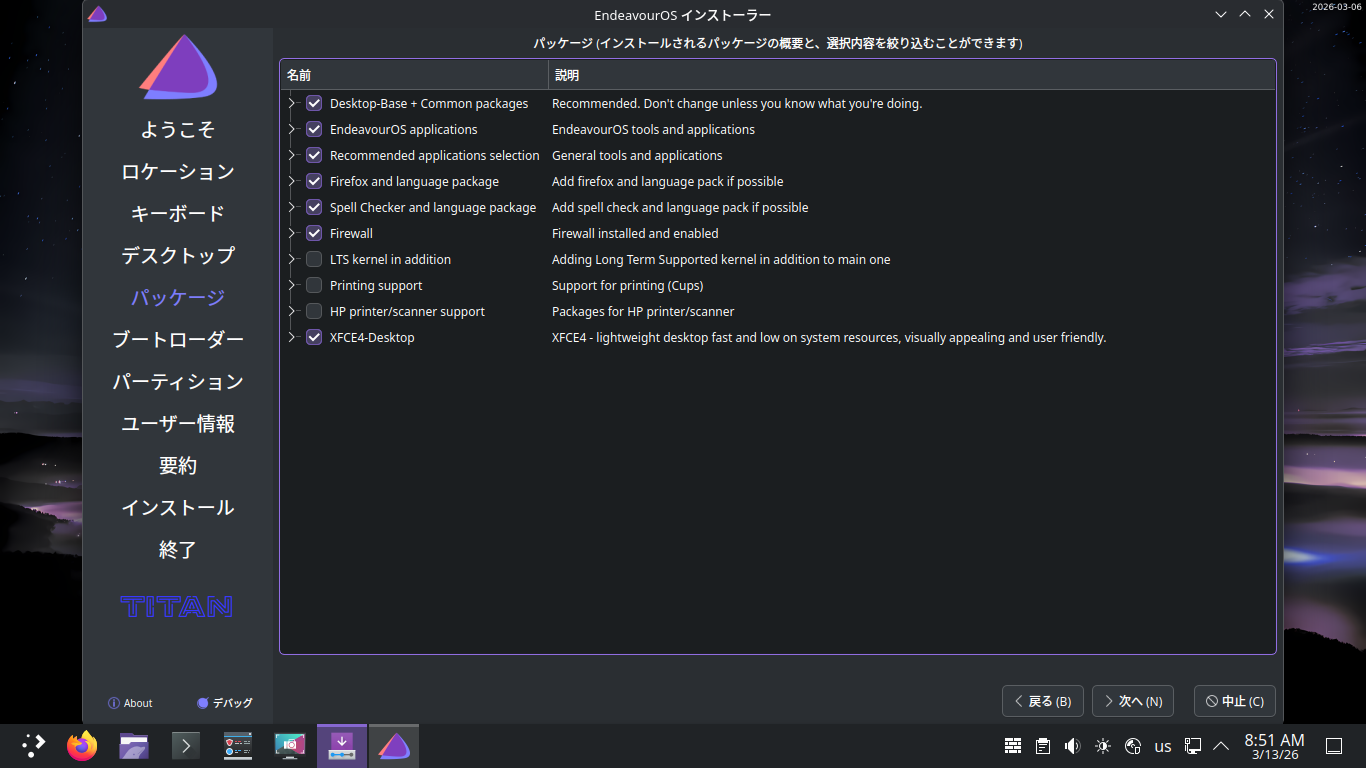Click the 名前 column header

pos(414,75)
